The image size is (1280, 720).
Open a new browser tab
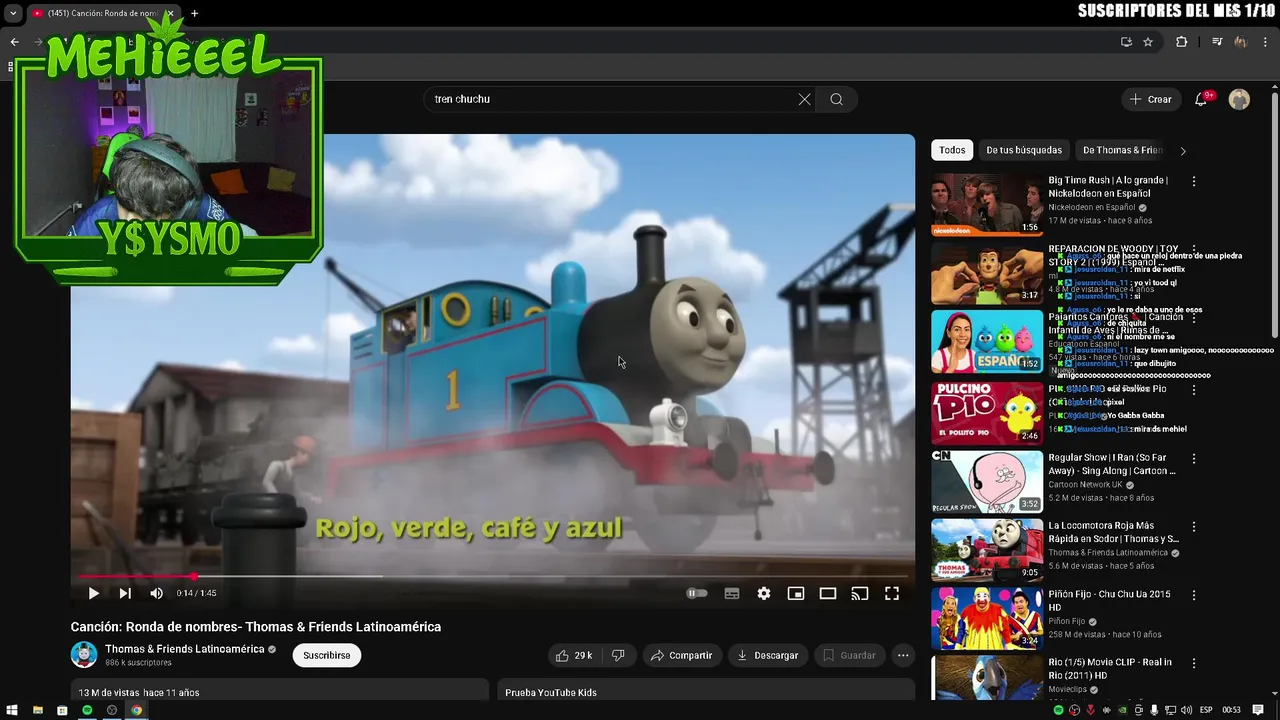click(194, 13)
